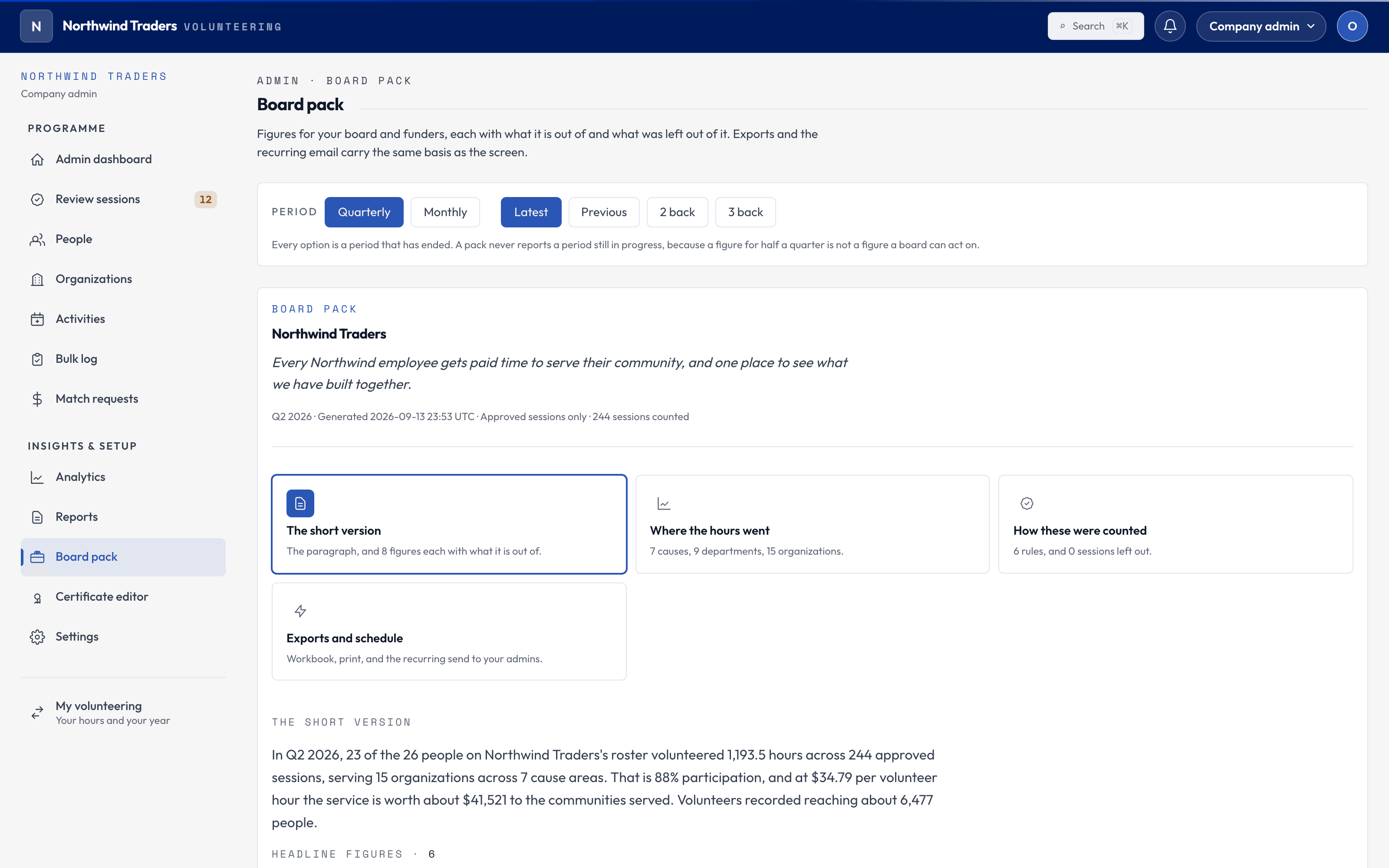This screenshot has height=868, width=1389.
Task: Click the Search input field
Action: pyautogui.click(x=1095, y=26)
